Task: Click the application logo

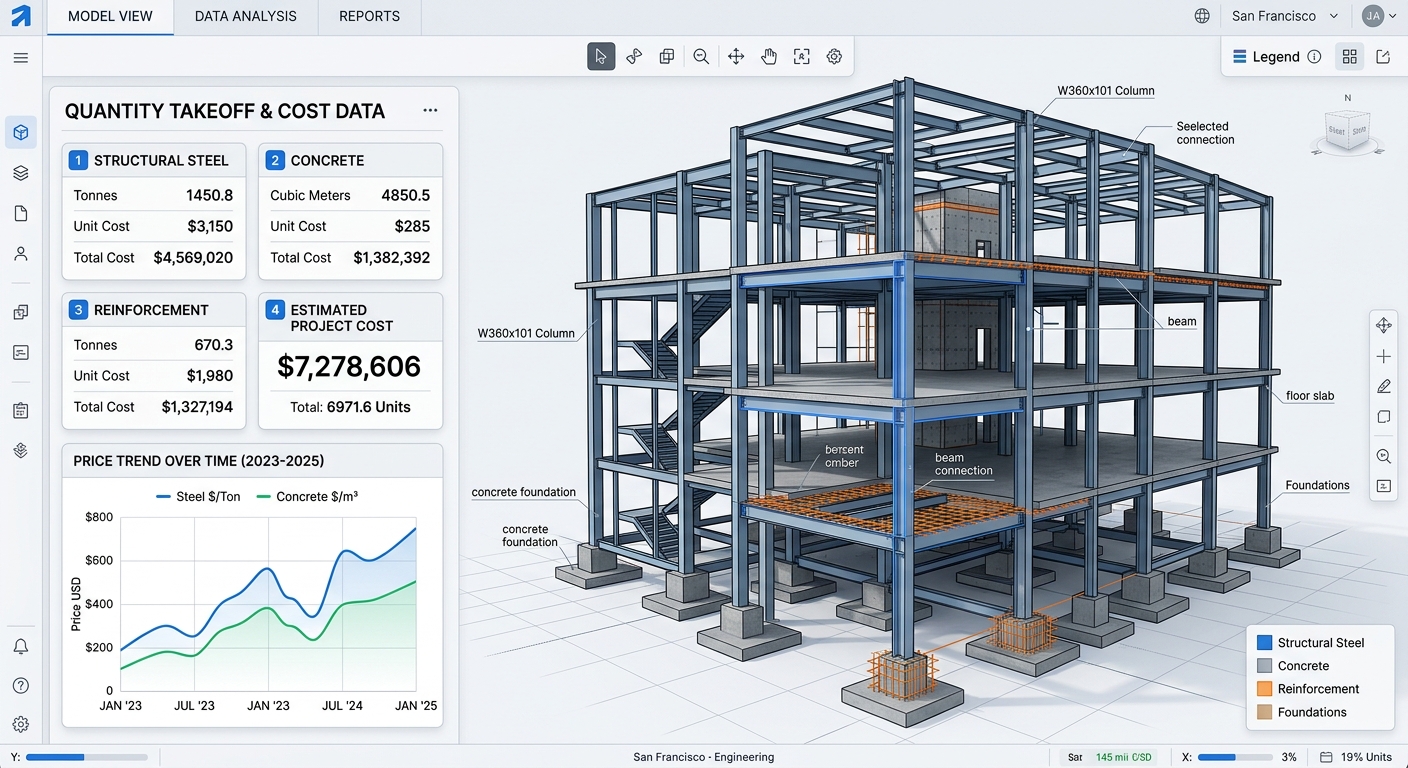Action: click(x=21, y=16)
